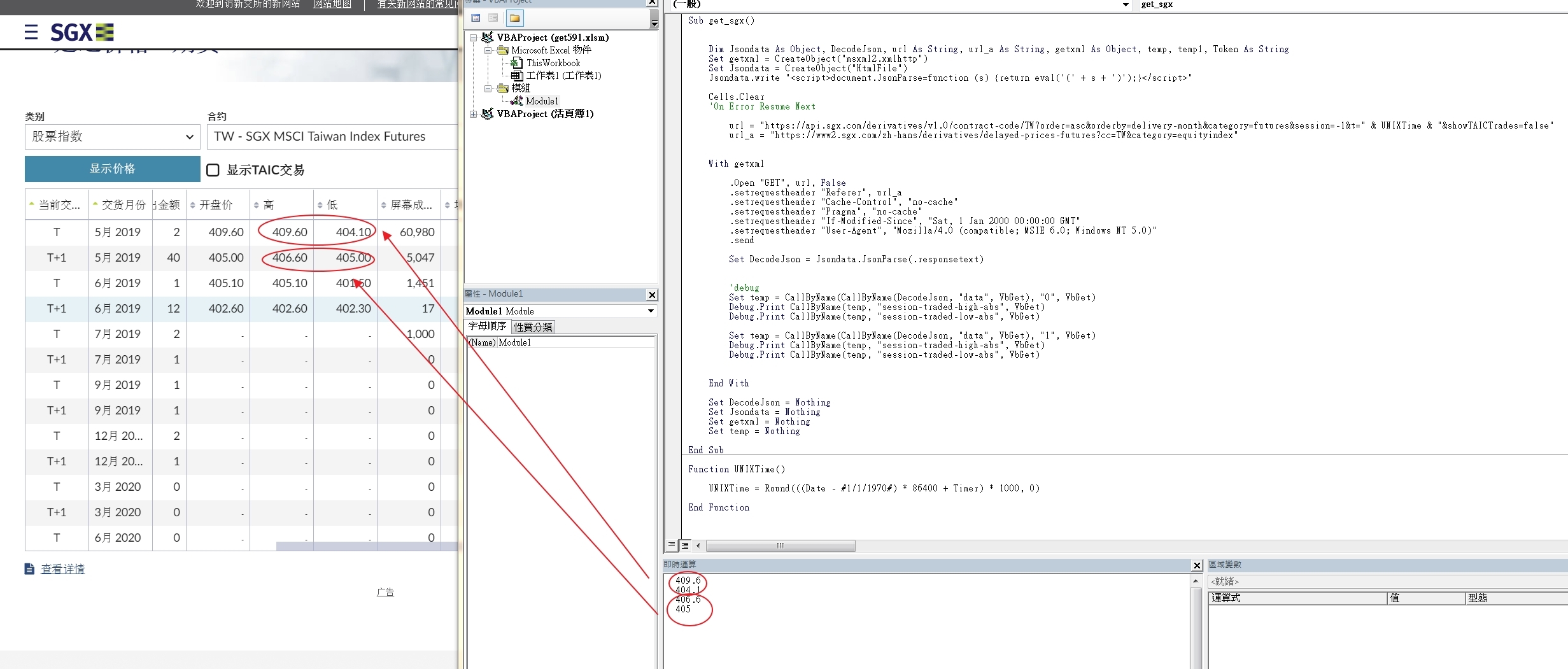Open the 网站地图 link

[x=332, y=4]
